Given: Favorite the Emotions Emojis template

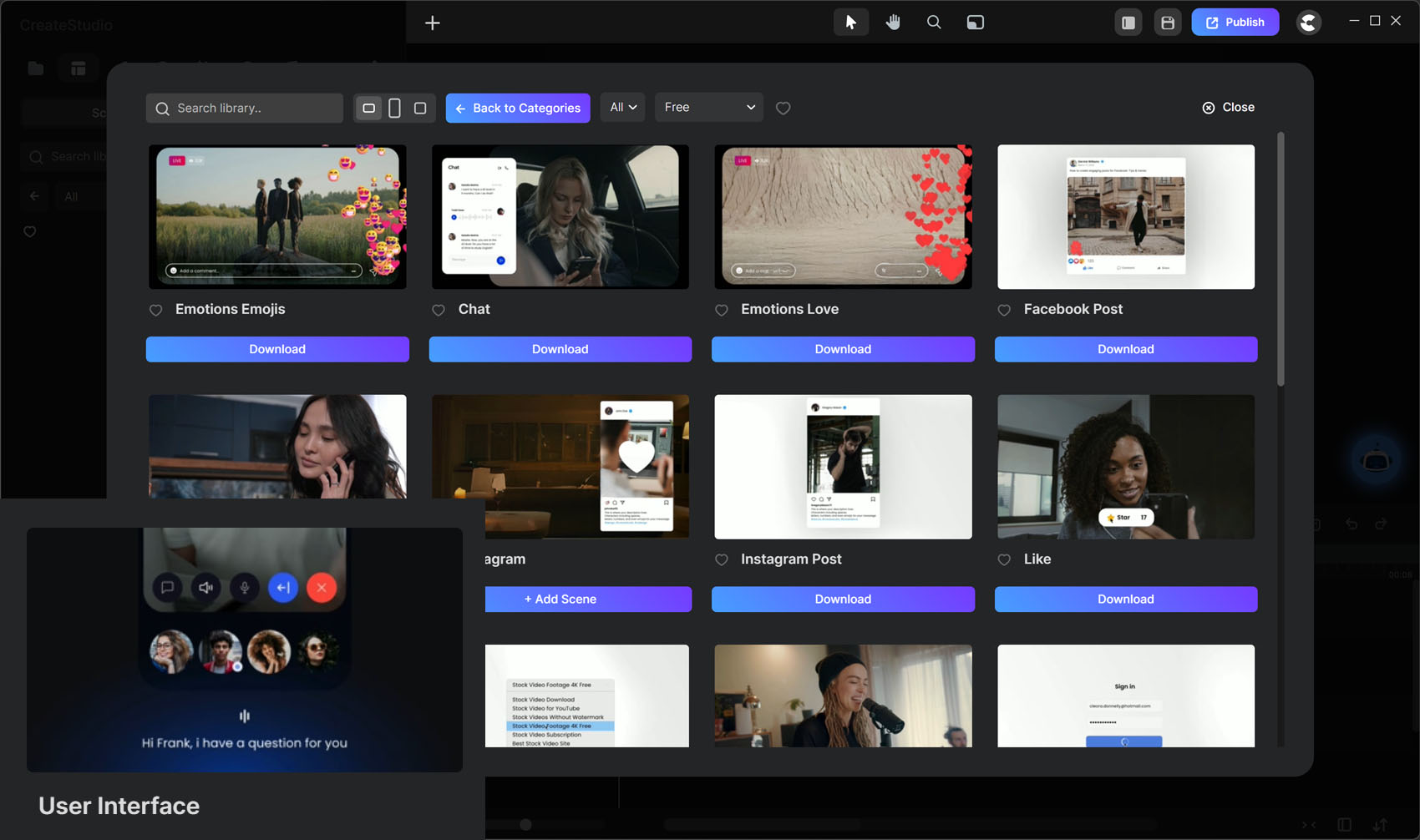Looking at the screenshot, I should [x=156, y=310].
